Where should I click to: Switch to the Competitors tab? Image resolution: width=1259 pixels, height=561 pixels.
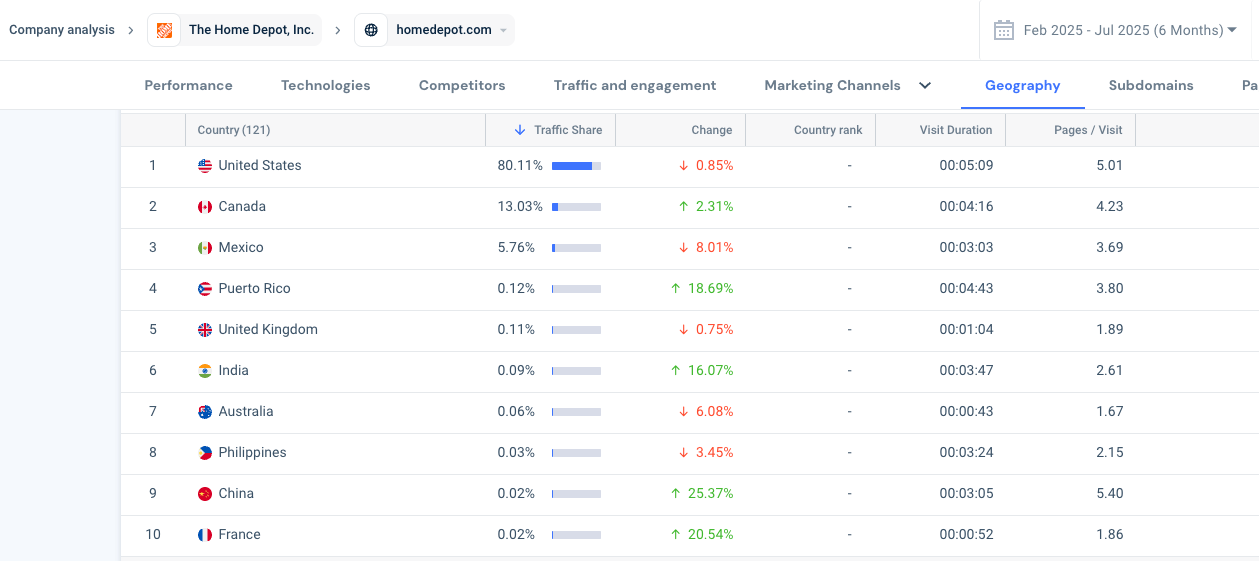(462, 85)
